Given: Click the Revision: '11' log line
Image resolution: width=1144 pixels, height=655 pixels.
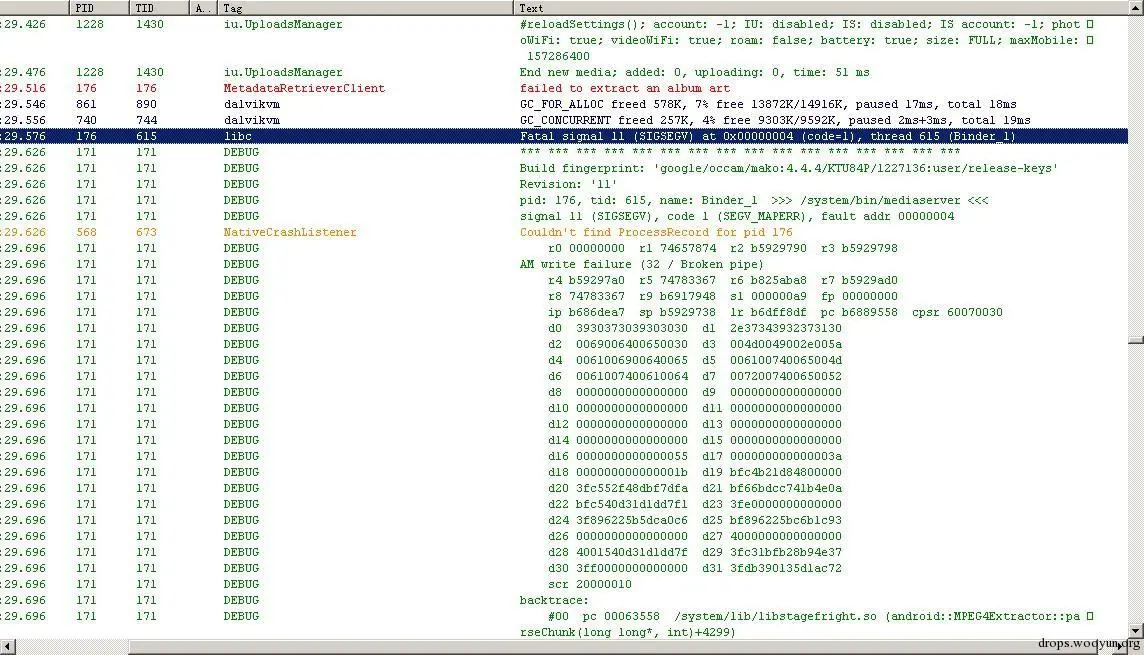Looking at the screenshot, I should click(568, 185).
